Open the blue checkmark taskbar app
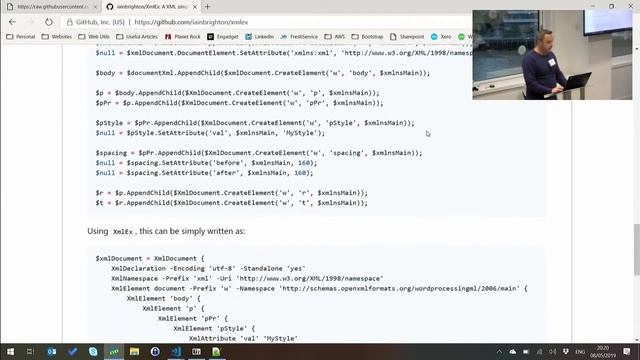 coord(73,351)
